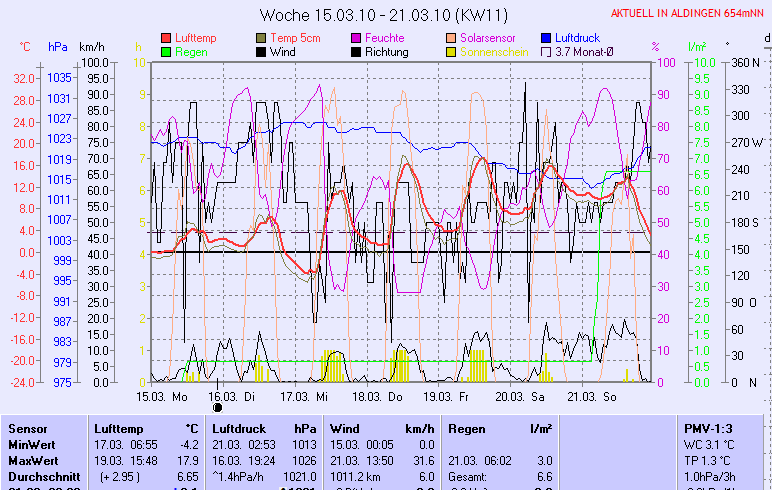Open the AKTUELL IN ALDINGEN 654mNN link
This screenshot has height=490, width=772.
(x=689, y=13)
